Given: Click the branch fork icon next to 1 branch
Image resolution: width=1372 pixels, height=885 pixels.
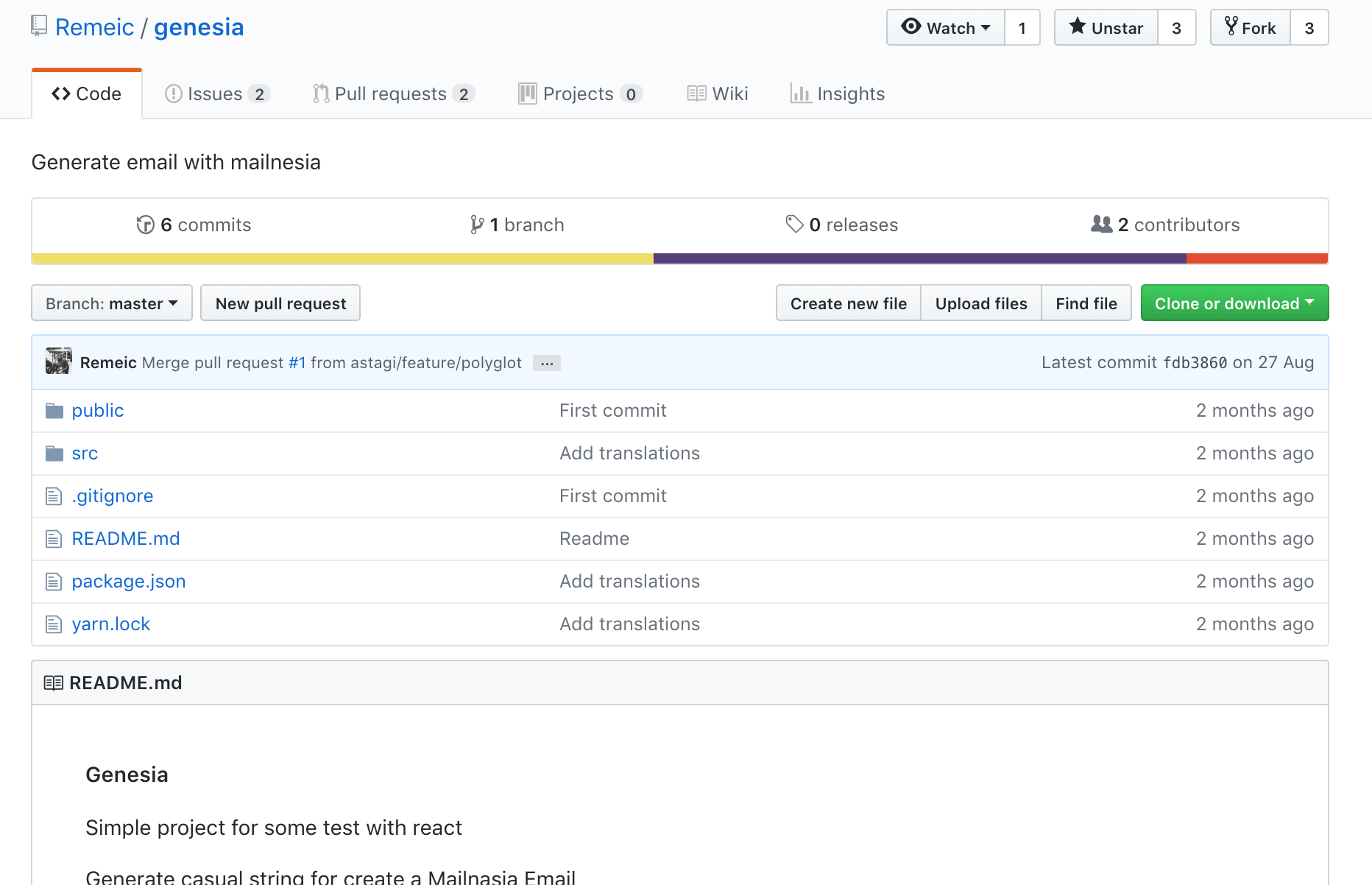Looking at the screenshot, I should [477, 225].
